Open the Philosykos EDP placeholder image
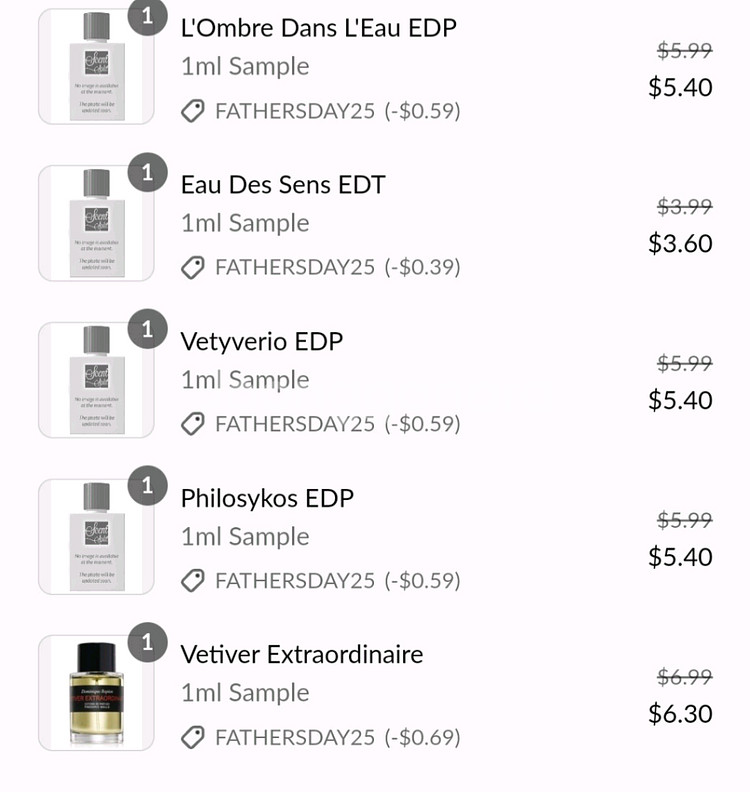The width and height of the screenshot is (750, 792). tap(96, 536)
